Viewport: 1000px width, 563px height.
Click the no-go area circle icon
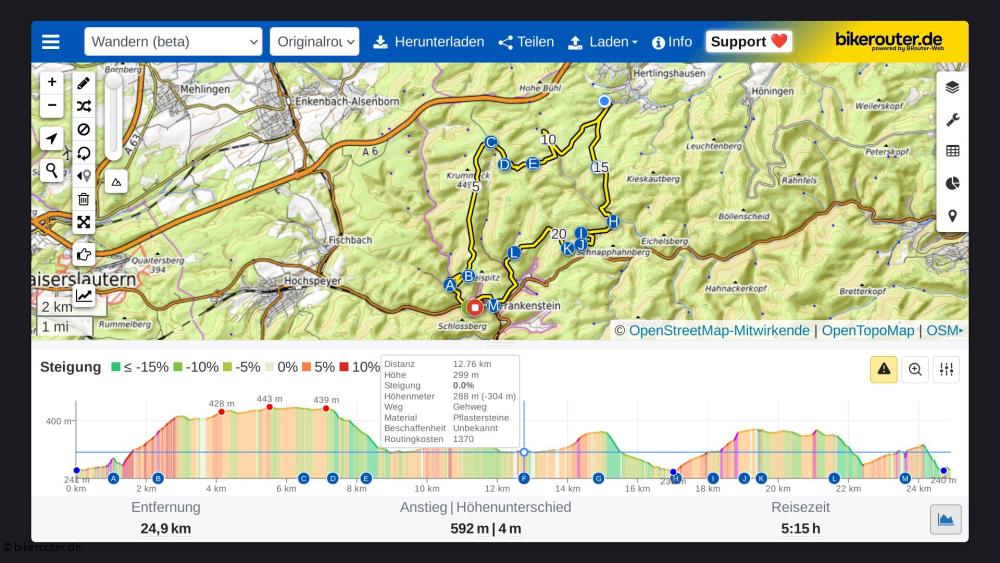pyautogui.click(x=84, y=129)
